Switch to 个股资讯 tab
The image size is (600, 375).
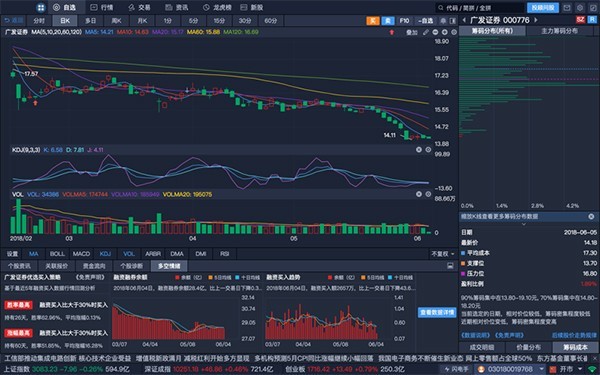tap(19, 266)
